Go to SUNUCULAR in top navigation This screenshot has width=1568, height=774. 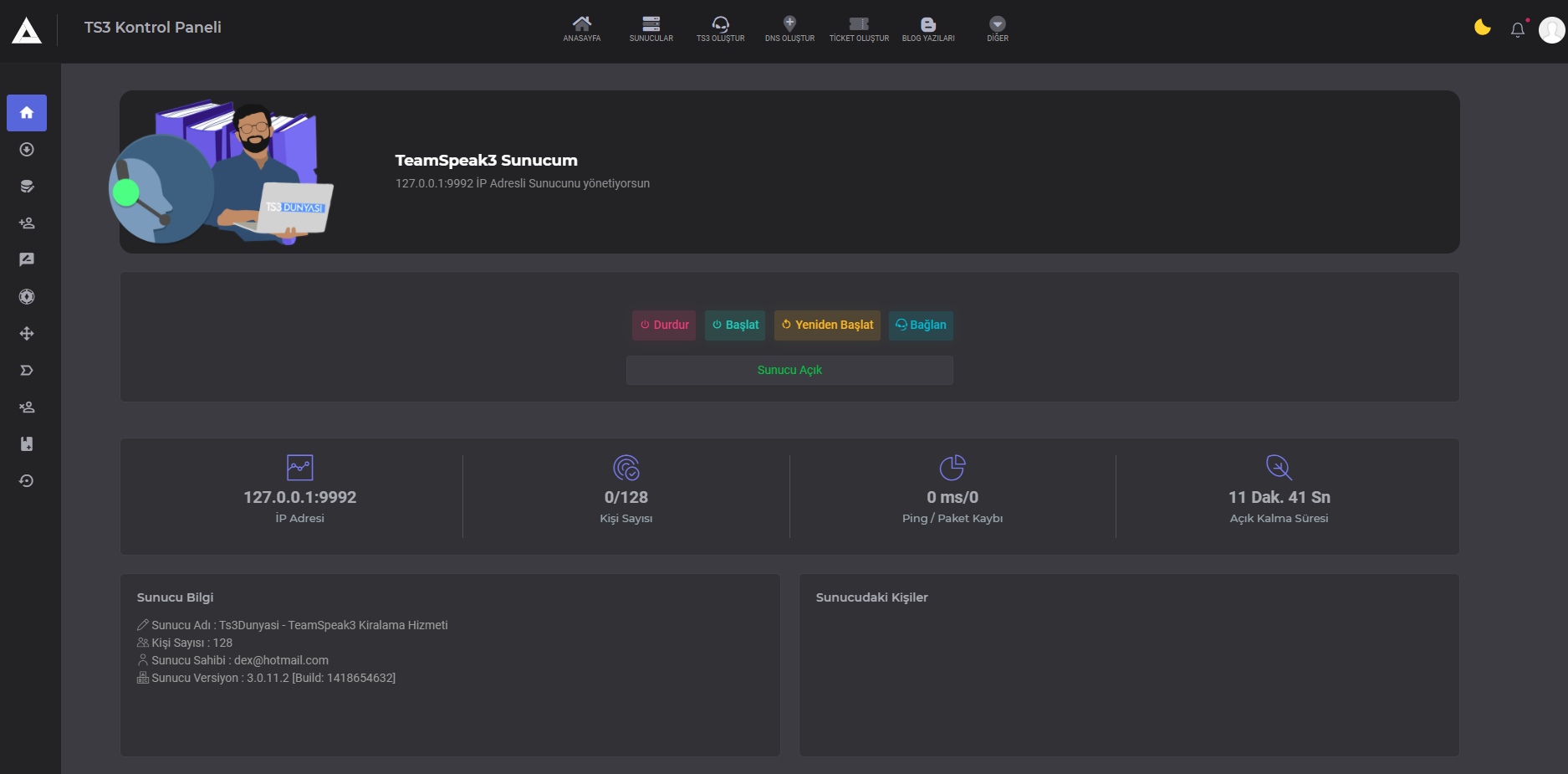[651, 28]
